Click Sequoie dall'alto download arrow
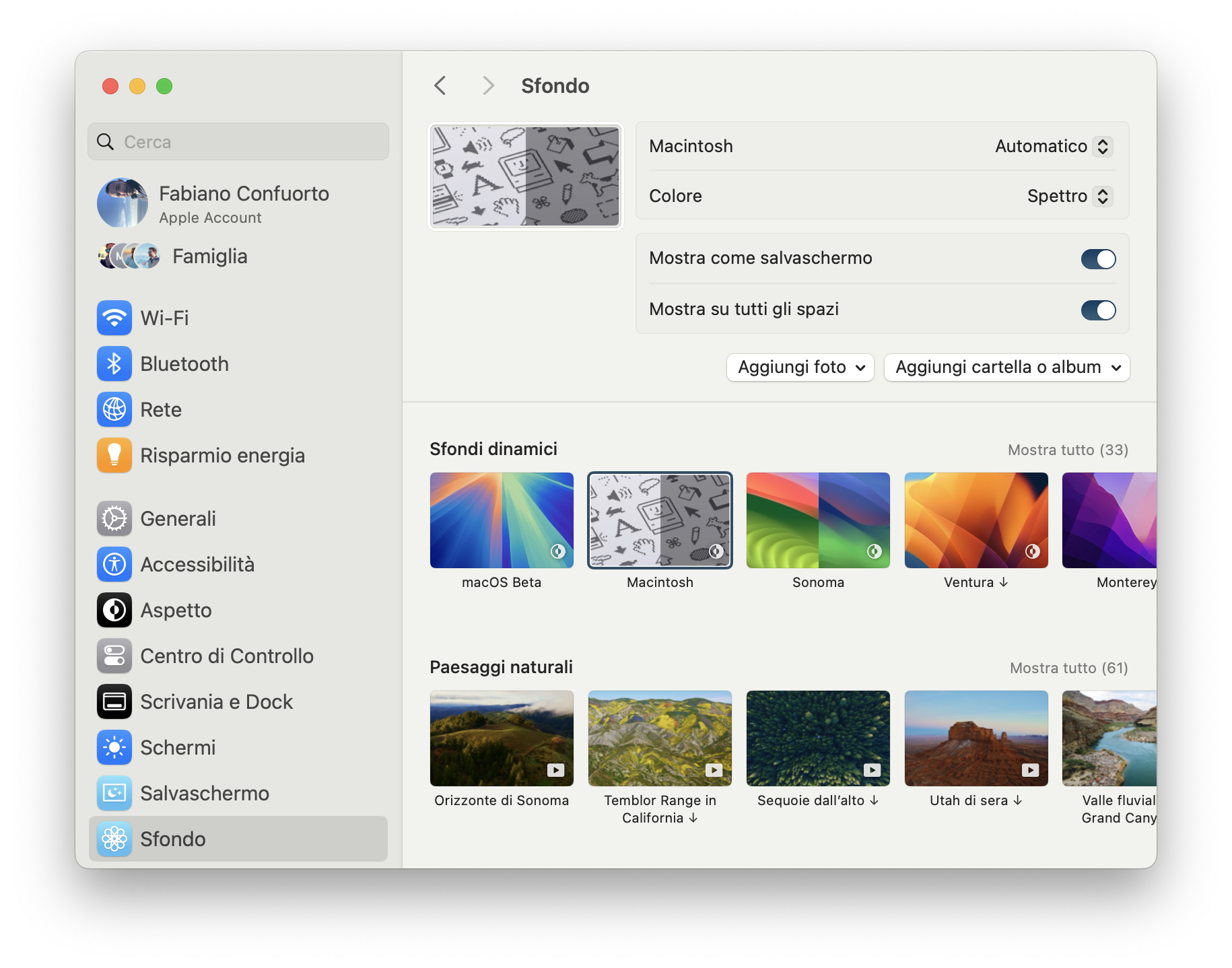This screenshot has width=1232, height=968. 875,800
